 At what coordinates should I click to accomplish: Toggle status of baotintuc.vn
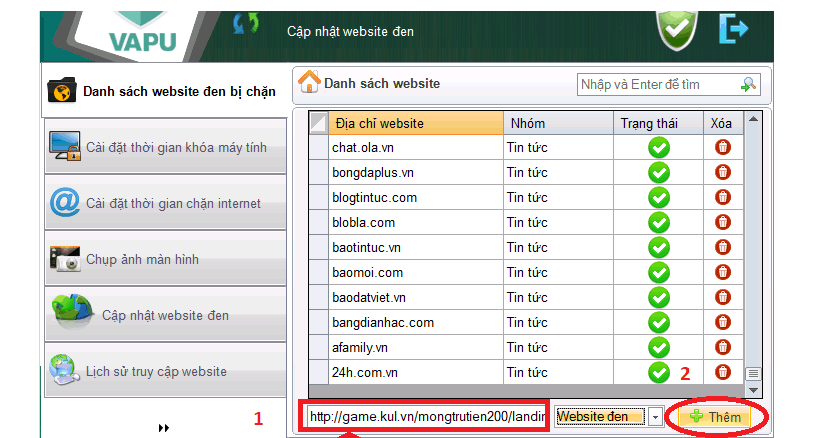[659, 247]
